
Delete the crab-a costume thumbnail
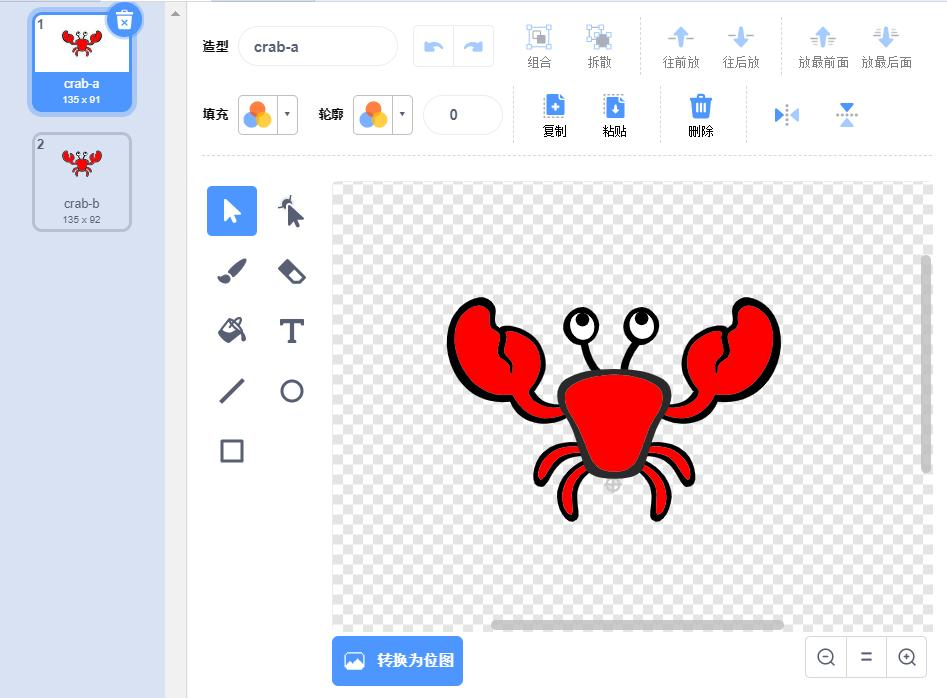pos(124,20)
